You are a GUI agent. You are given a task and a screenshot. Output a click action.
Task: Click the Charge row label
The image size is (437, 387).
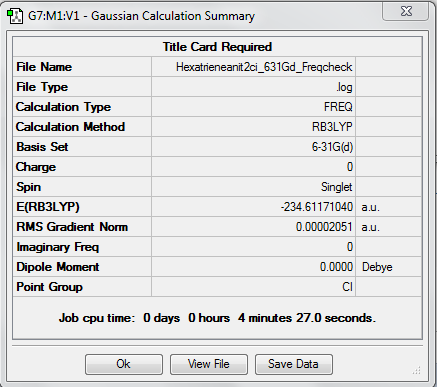click(36, 167)
